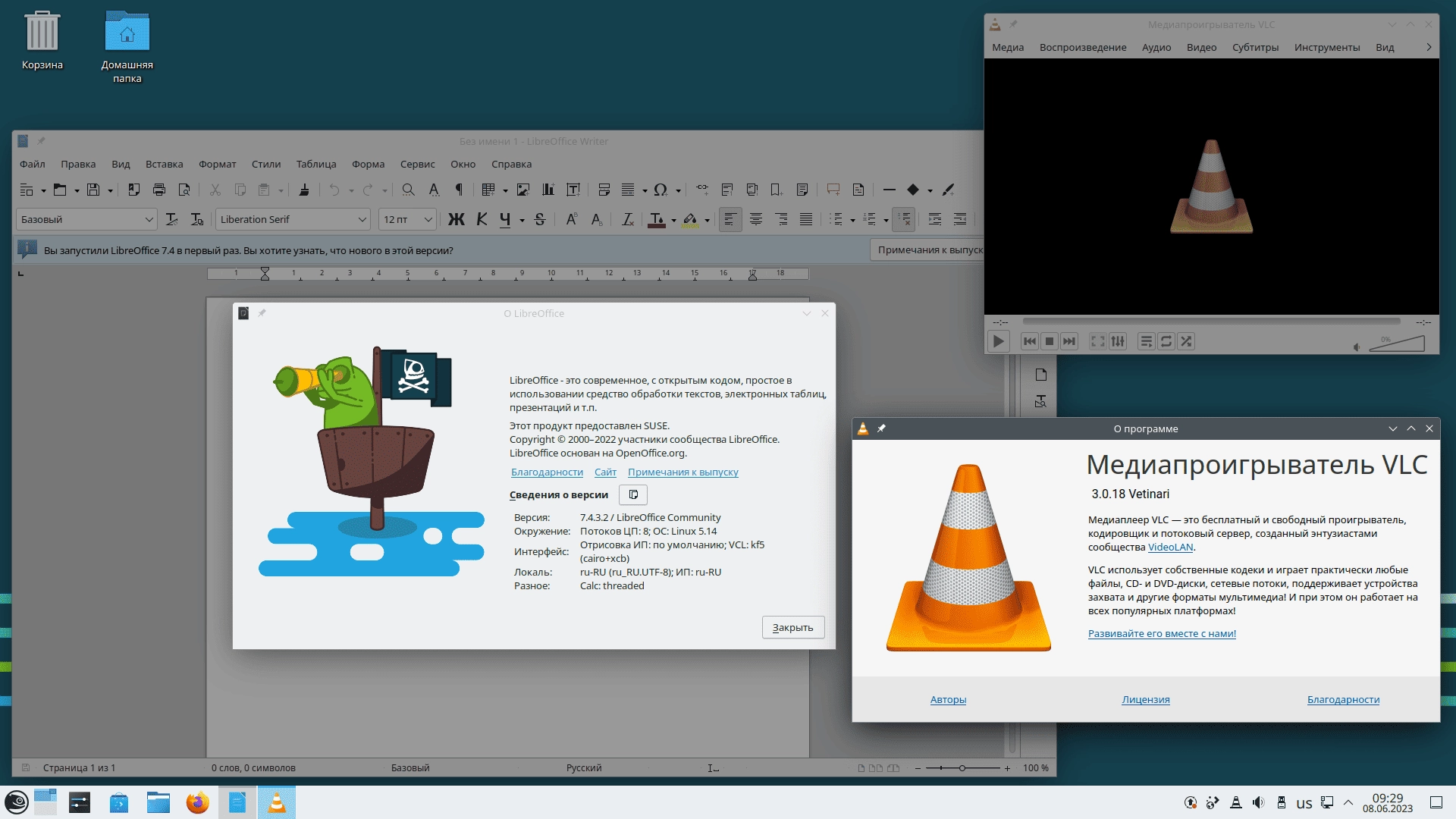Open the paragraph style dropdown showing Базовый

[149, 219]
